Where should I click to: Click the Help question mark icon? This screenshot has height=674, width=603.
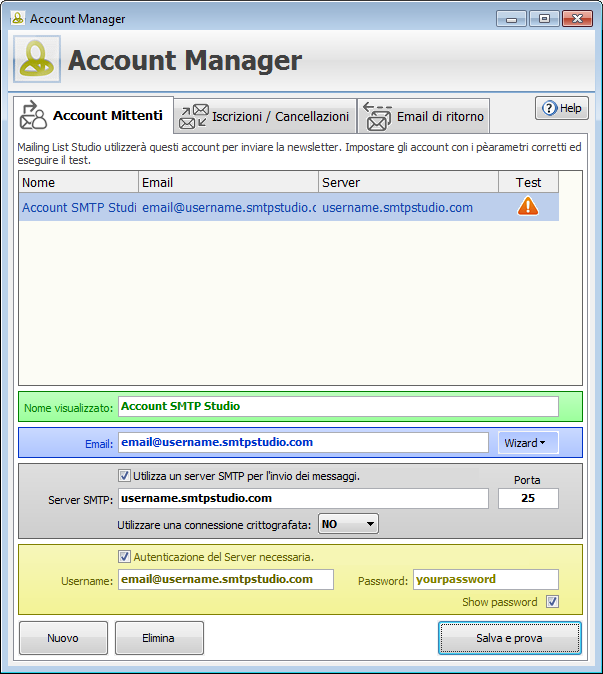pyautogui.click(x=548, y=108)
